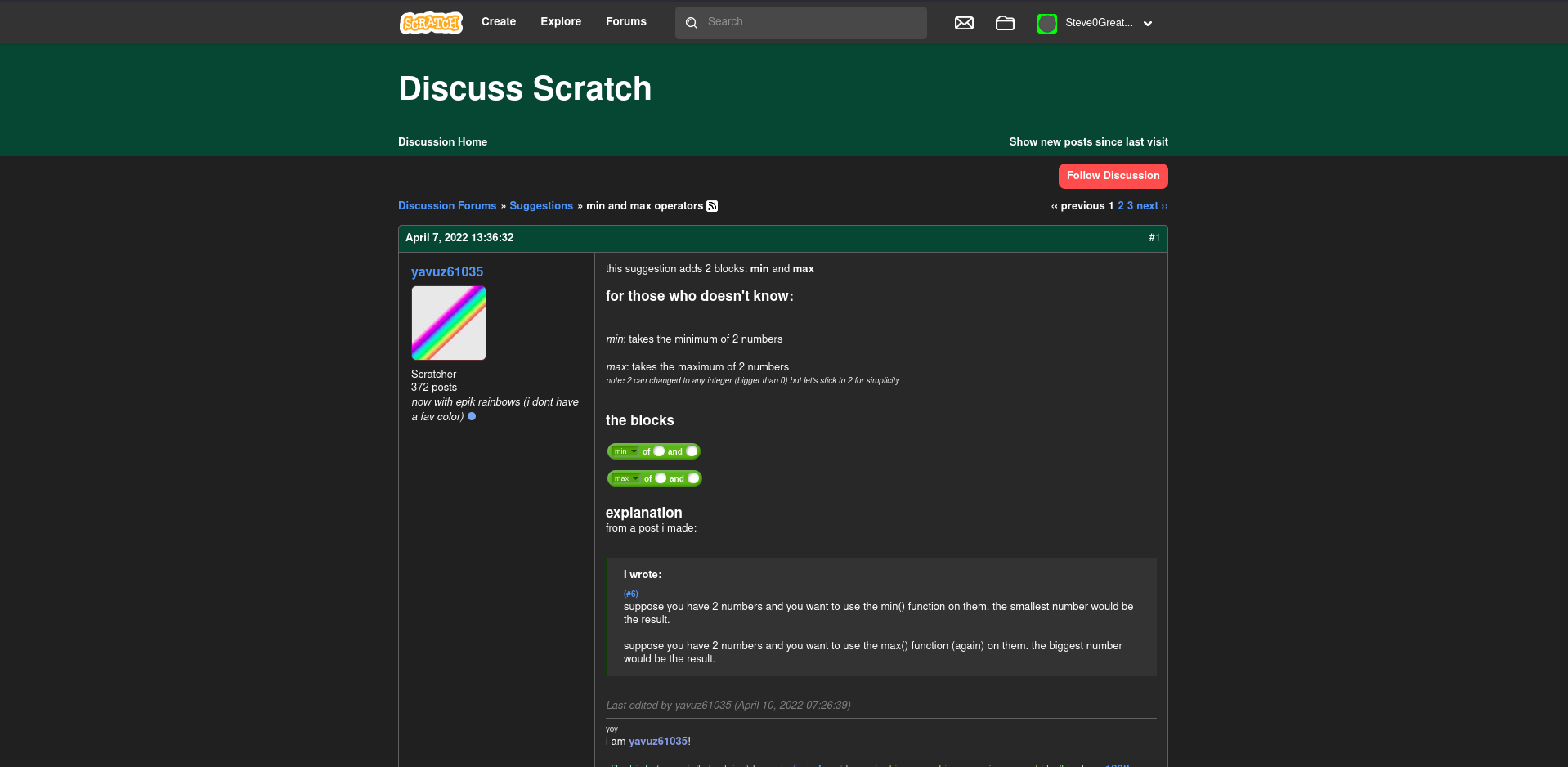
Task: Open the min block dropdown
Action: tap(625, 451)
